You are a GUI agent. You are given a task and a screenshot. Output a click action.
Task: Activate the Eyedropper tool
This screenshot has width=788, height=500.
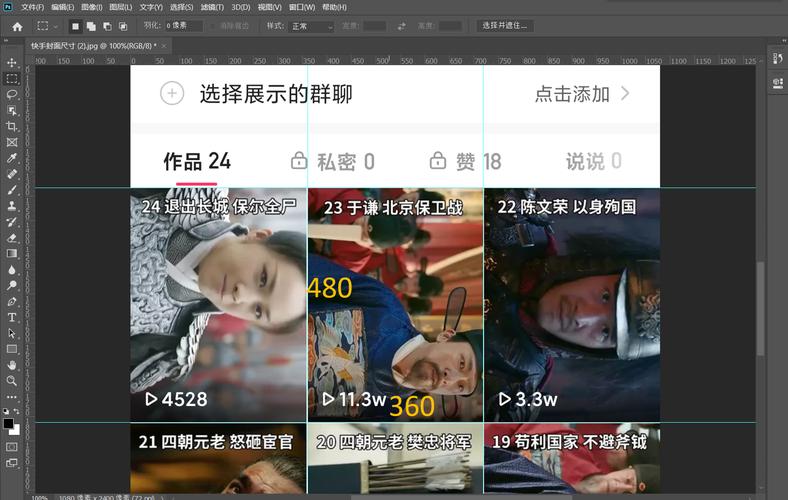tap(12, 158)
